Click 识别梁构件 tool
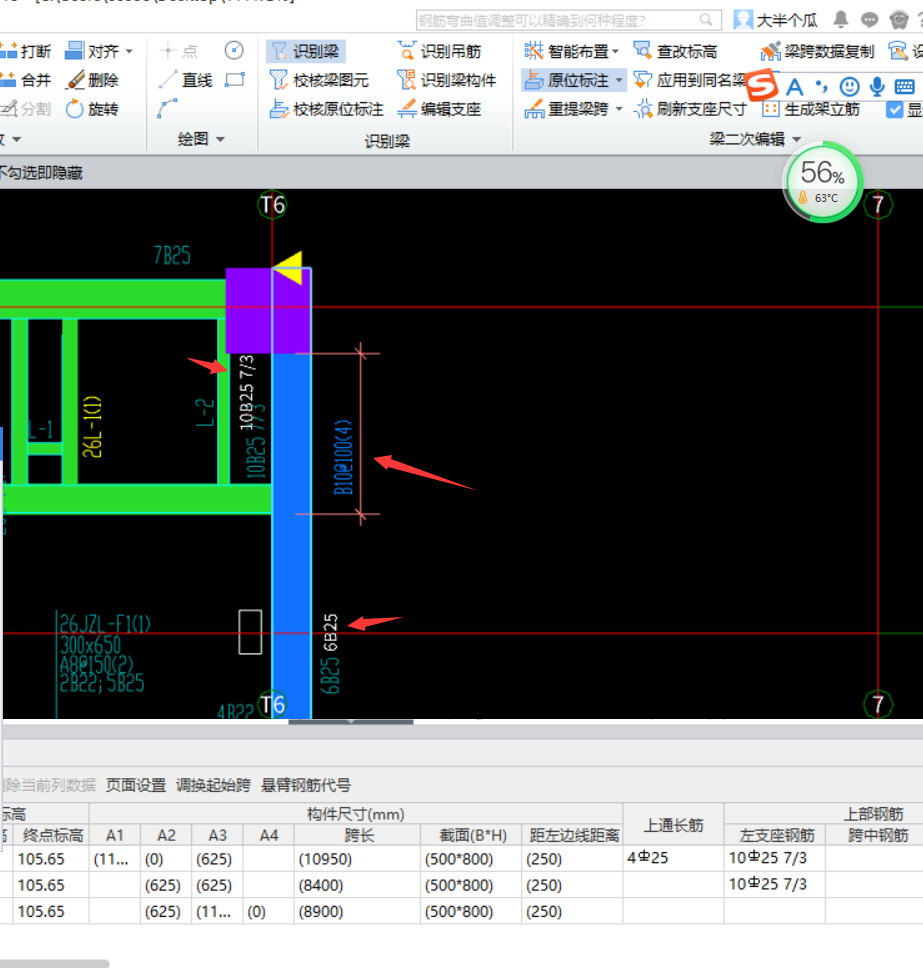Viewport: 923px width, 968px height. click(447, 80)
